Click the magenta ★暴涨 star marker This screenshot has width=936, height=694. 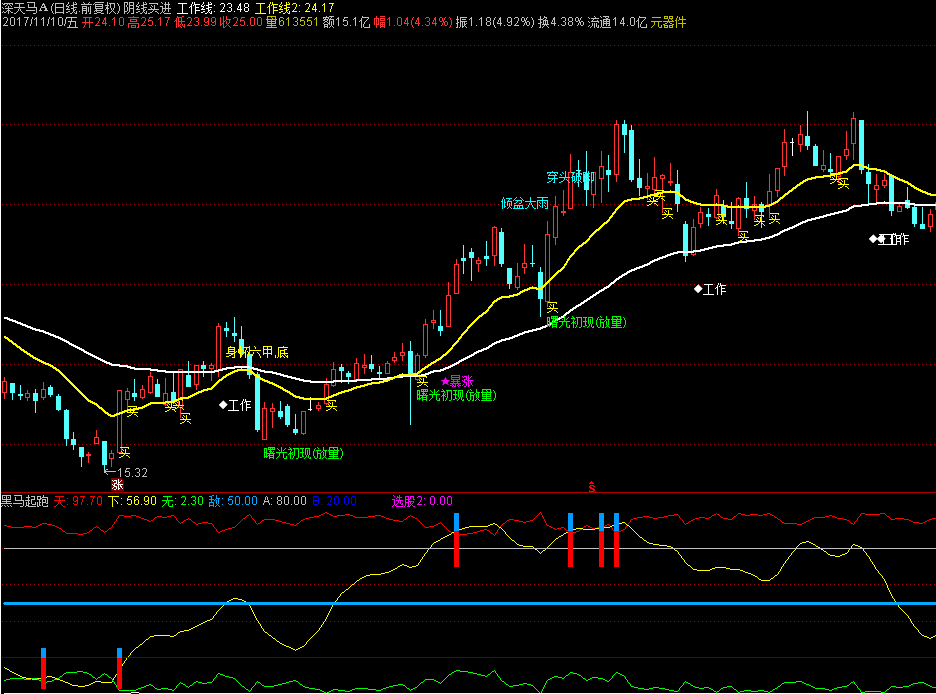pos(457,381)
